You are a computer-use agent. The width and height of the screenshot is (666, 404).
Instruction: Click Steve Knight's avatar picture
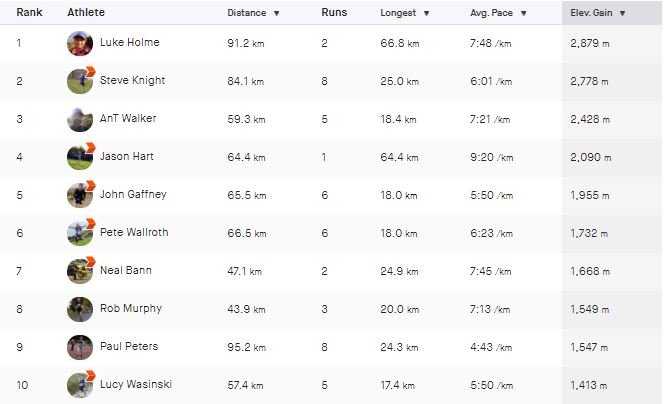[x=80, y=81]
